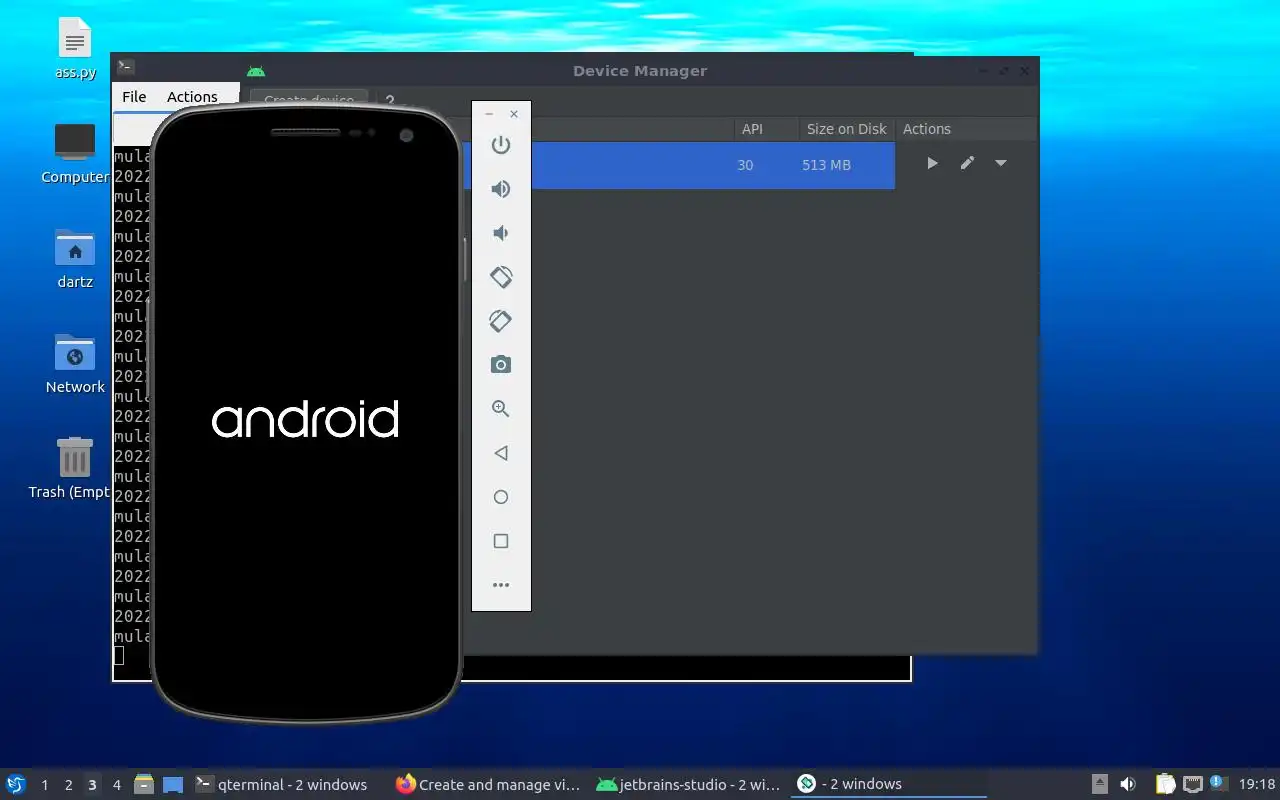Viewport: 1280px width, 800px height.
Task: Open the file manager taskbar launcher
Action: [144, 785]
